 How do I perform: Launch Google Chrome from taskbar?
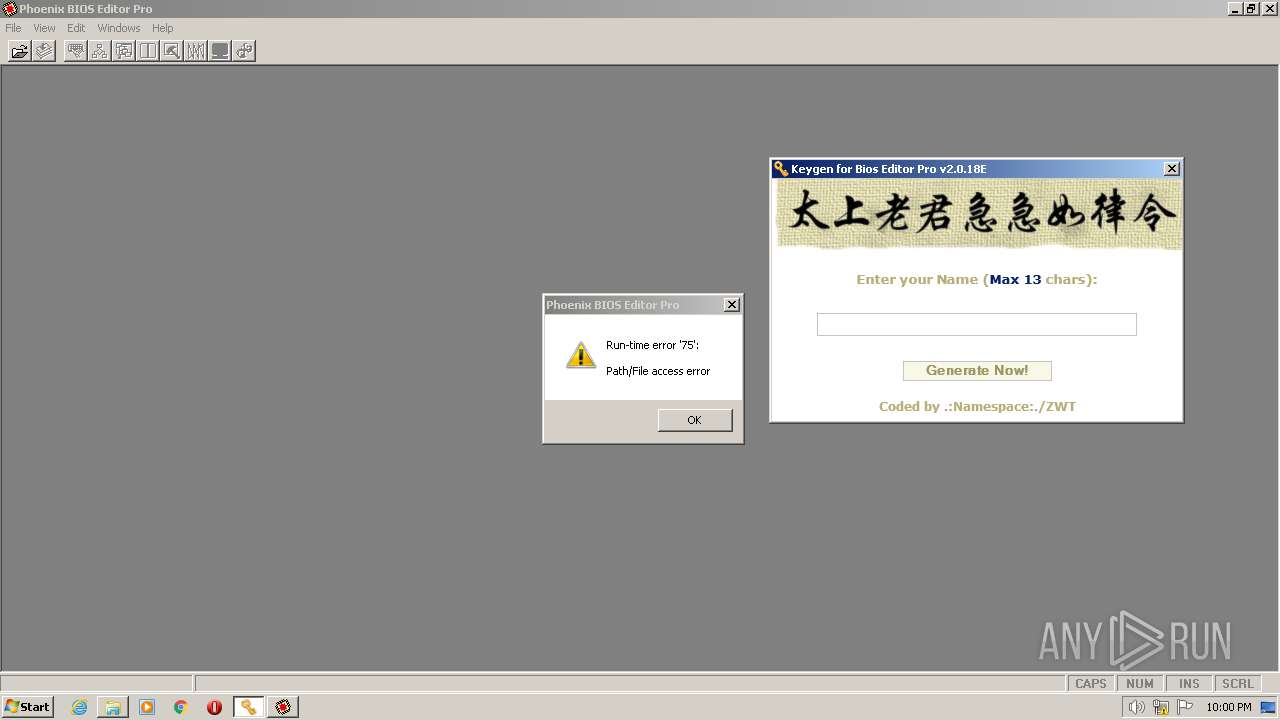coord(181,707)
